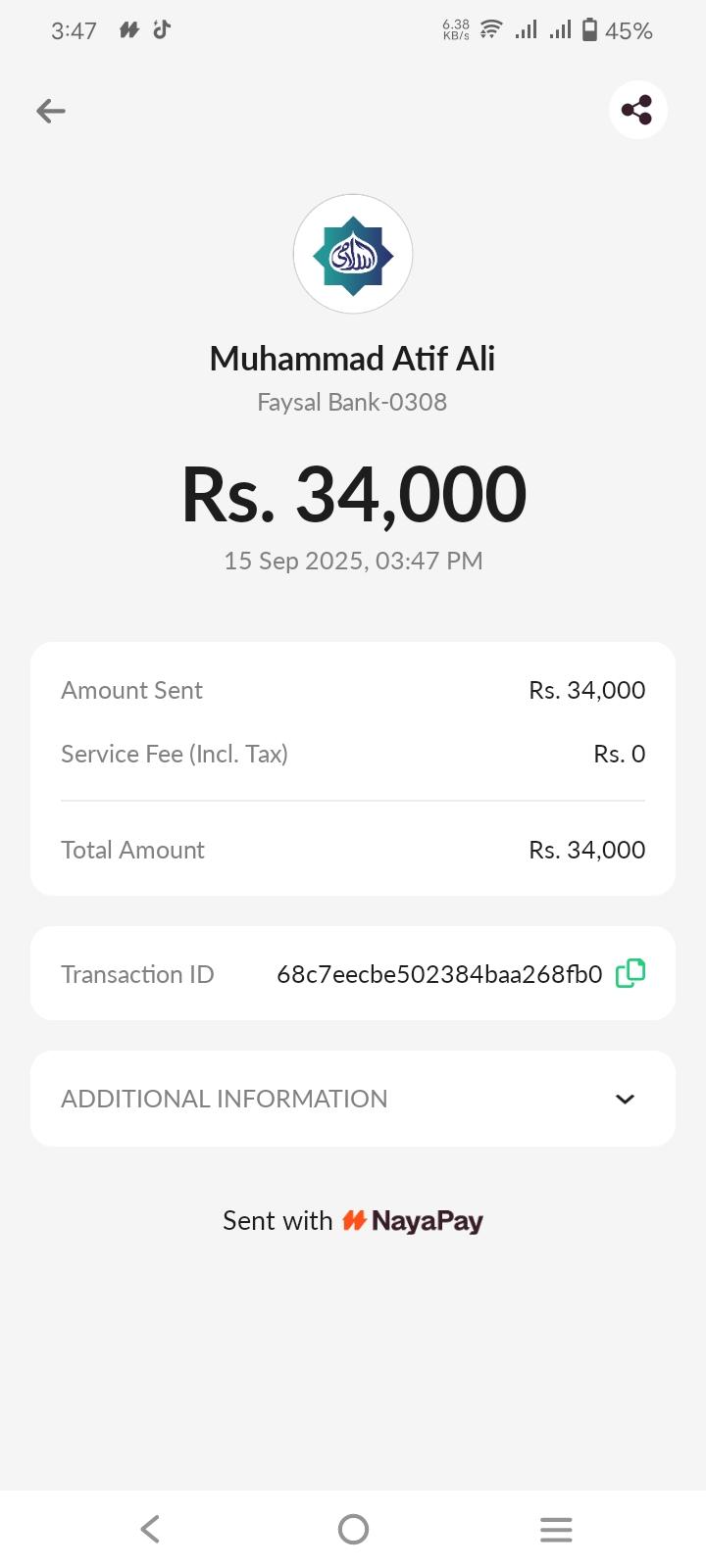Tap the Total Amount row

[353, 850]
